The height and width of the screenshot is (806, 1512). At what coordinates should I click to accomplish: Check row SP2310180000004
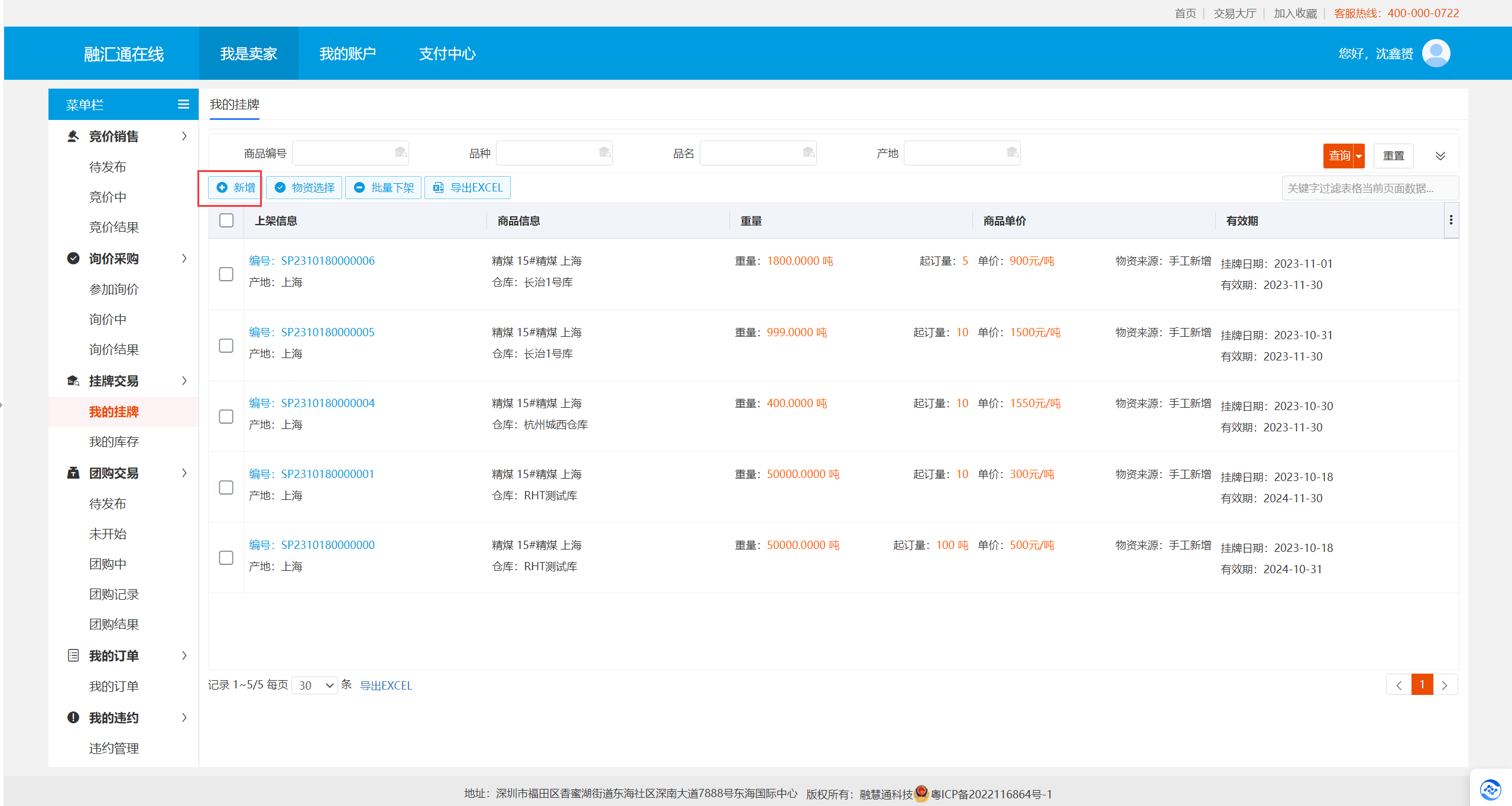coord(226,417)
